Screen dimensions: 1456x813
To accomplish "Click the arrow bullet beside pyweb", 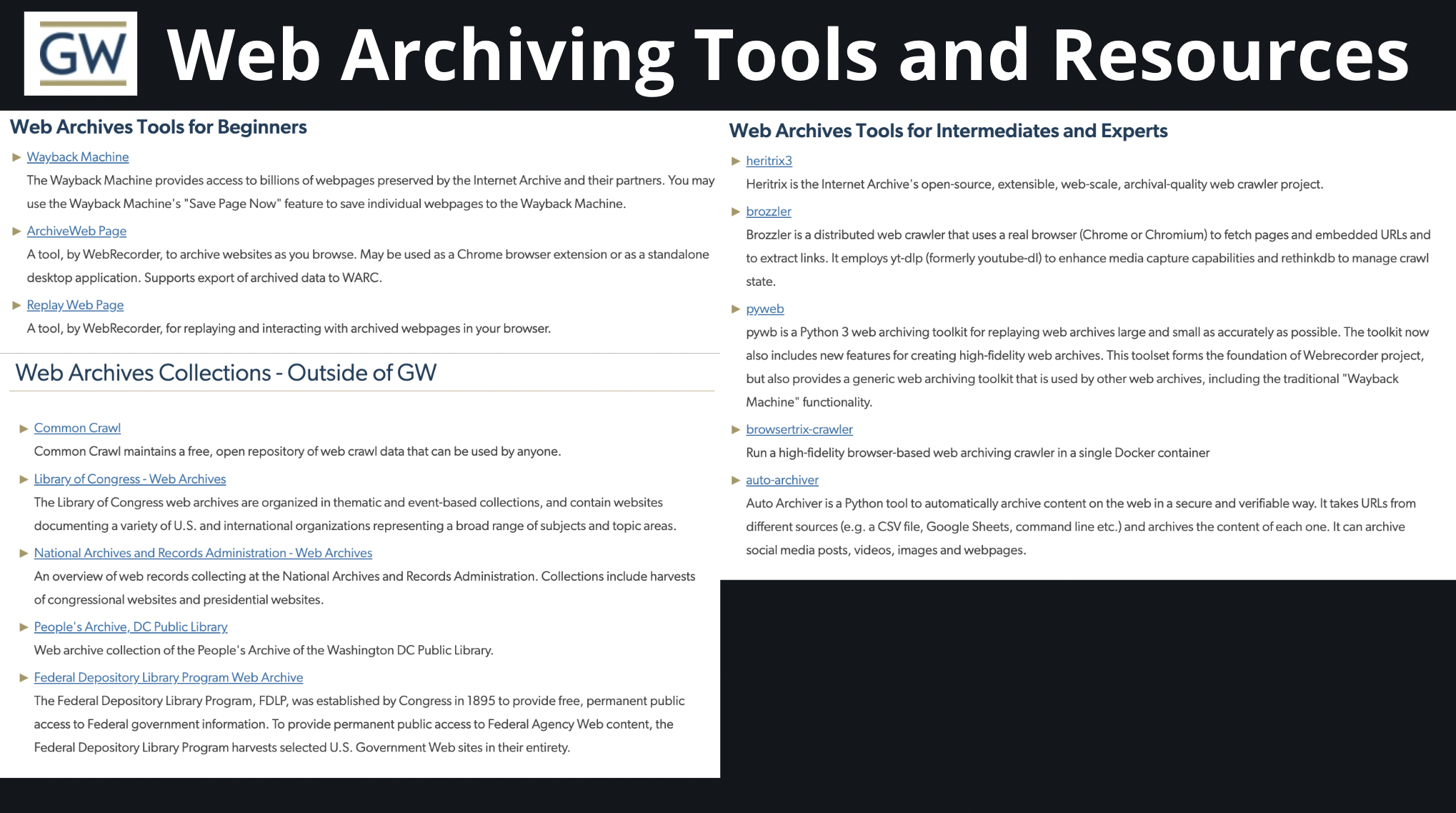I will click(x=736, y=309).
